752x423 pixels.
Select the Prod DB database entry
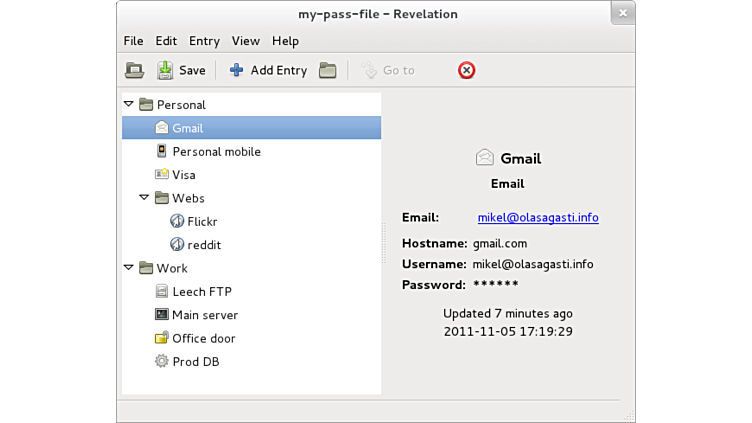(x=195, y=362)
